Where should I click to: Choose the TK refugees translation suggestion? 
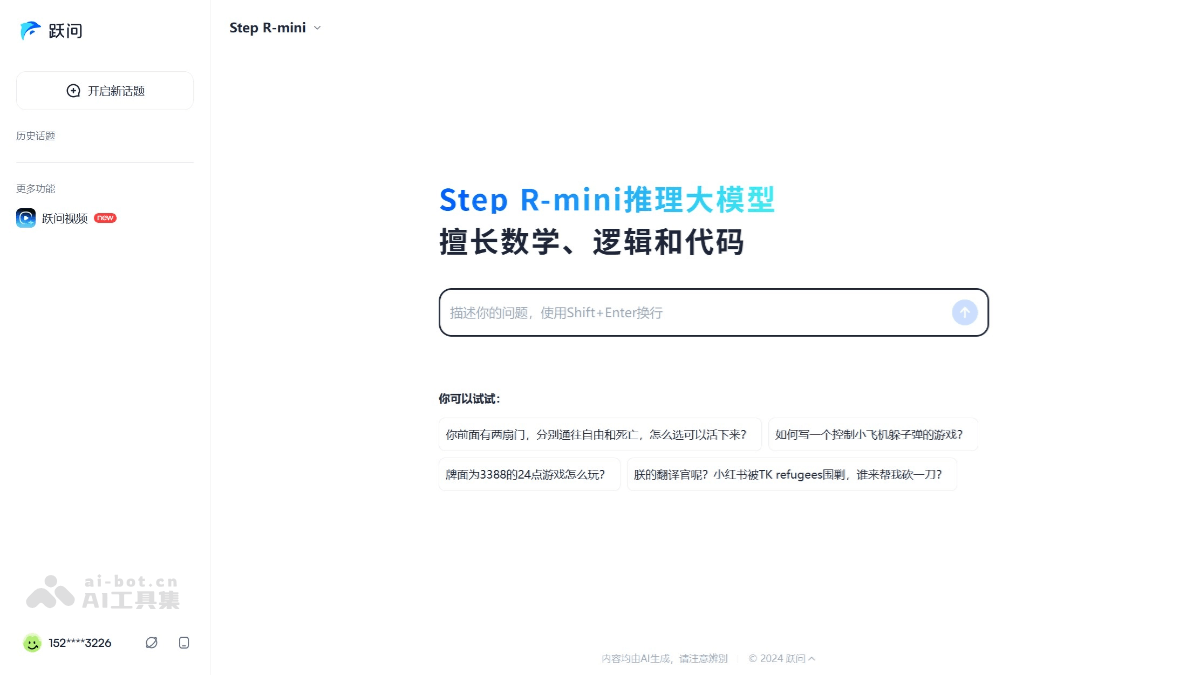pos(791,474)
